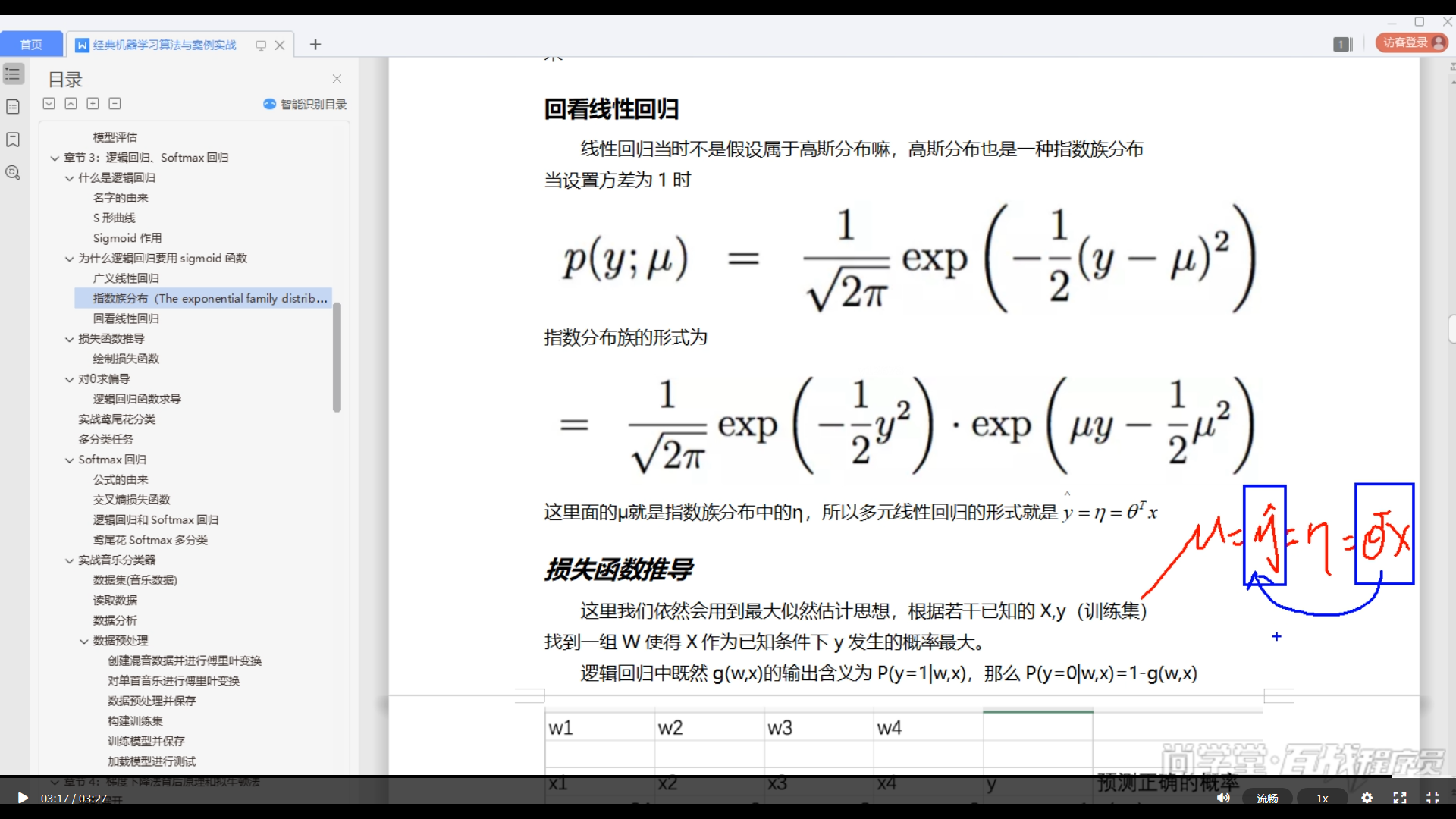Click the web fullscreen icon in player
The width and height of the screenshot is (1456, 819).
click(x=1400, y=798)
